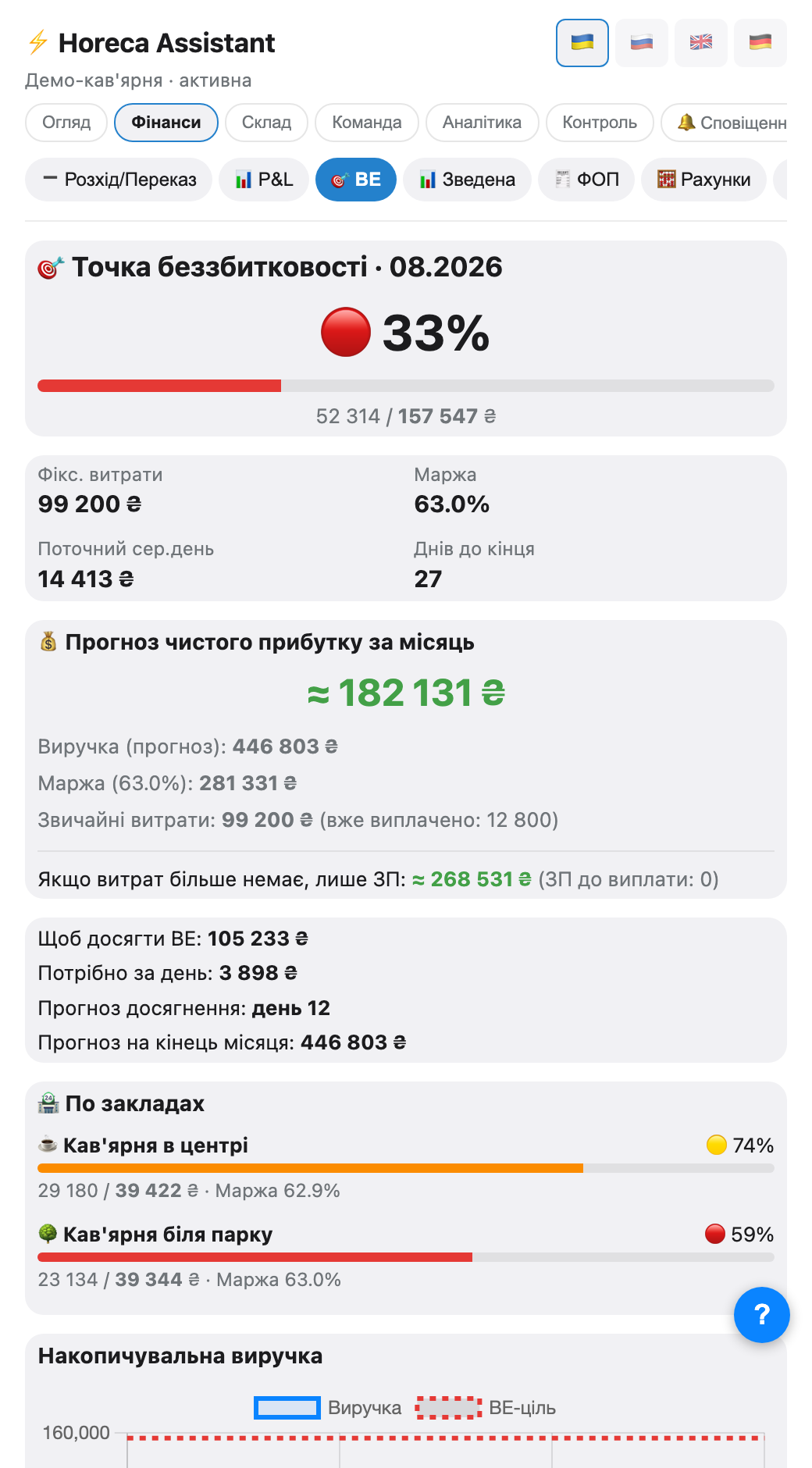
Task: Select the Розхід/Переказ sub-tab
Action: click(x=119, y=180)
